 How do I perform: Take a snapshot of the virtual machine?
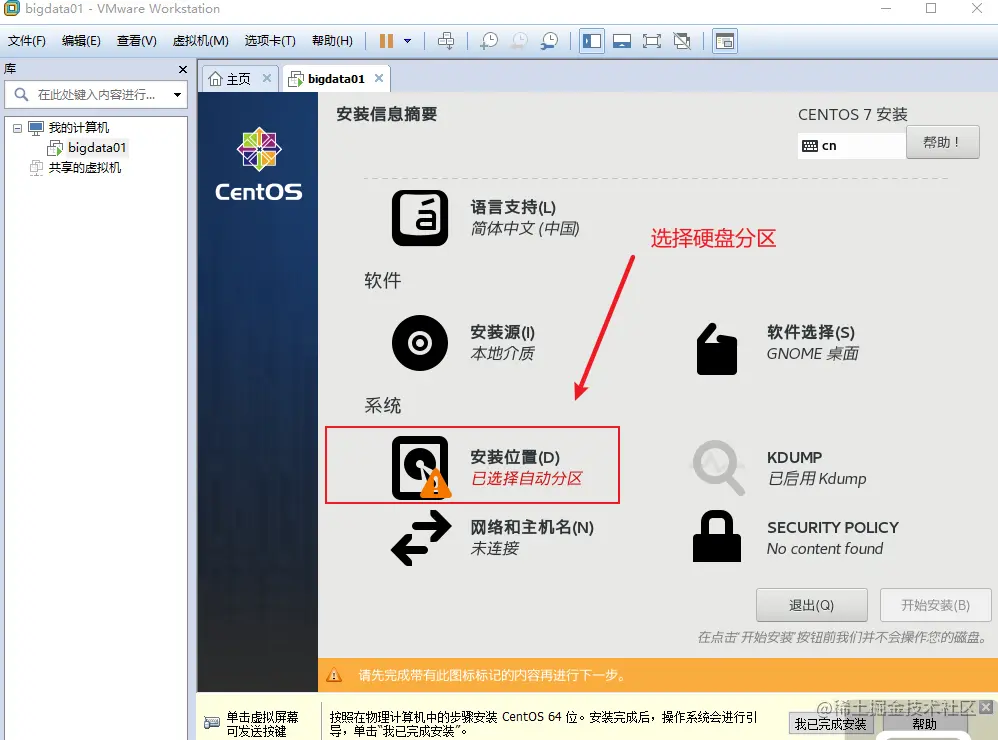point(488,41)
